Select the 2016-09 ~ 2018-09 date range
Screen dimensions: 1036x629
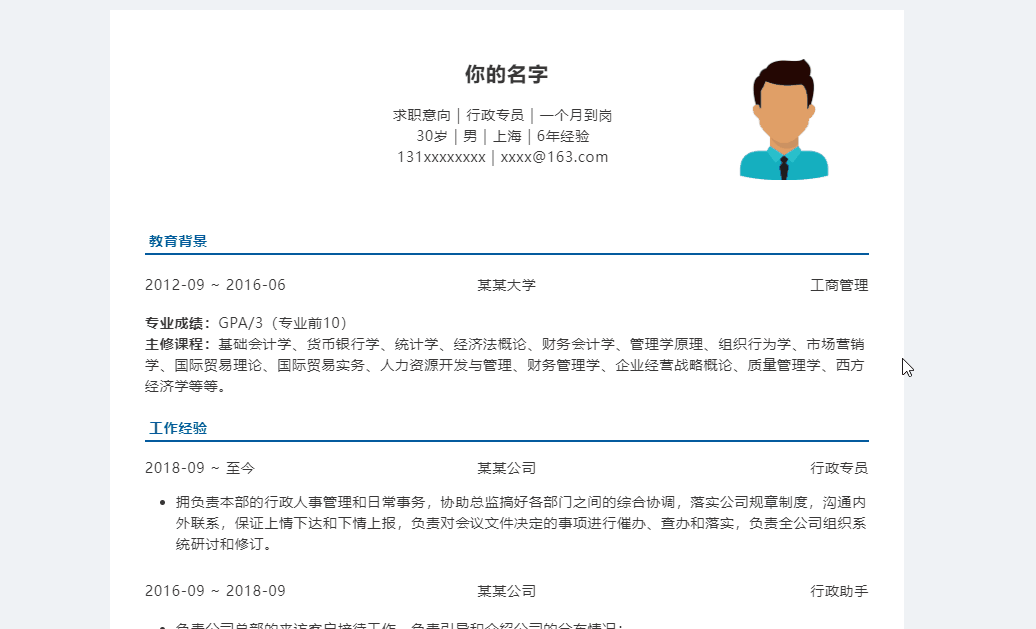(x=215, y=591)
